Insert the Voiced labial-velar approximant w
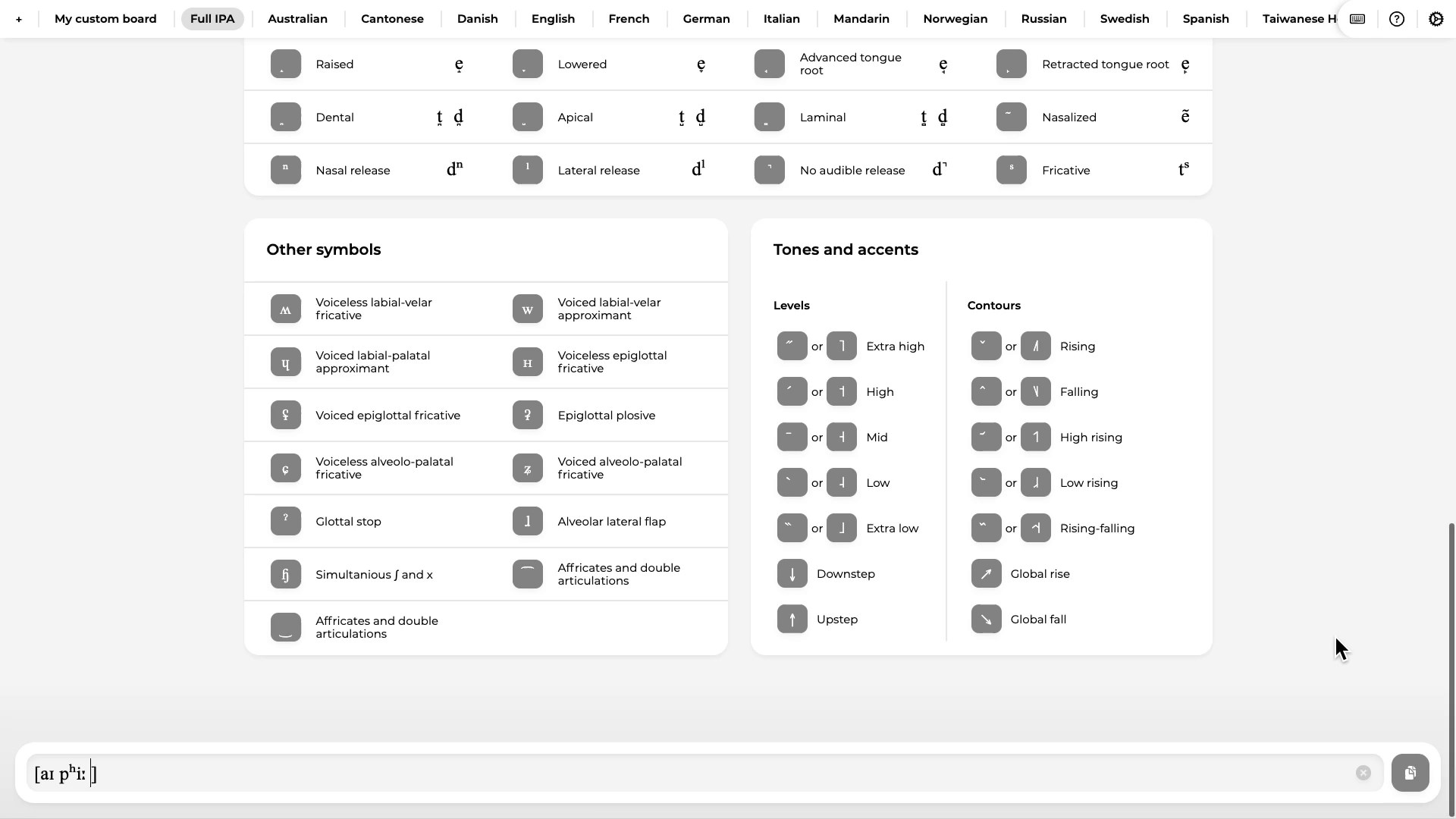 pyautogui.click(x=528, y=309)
